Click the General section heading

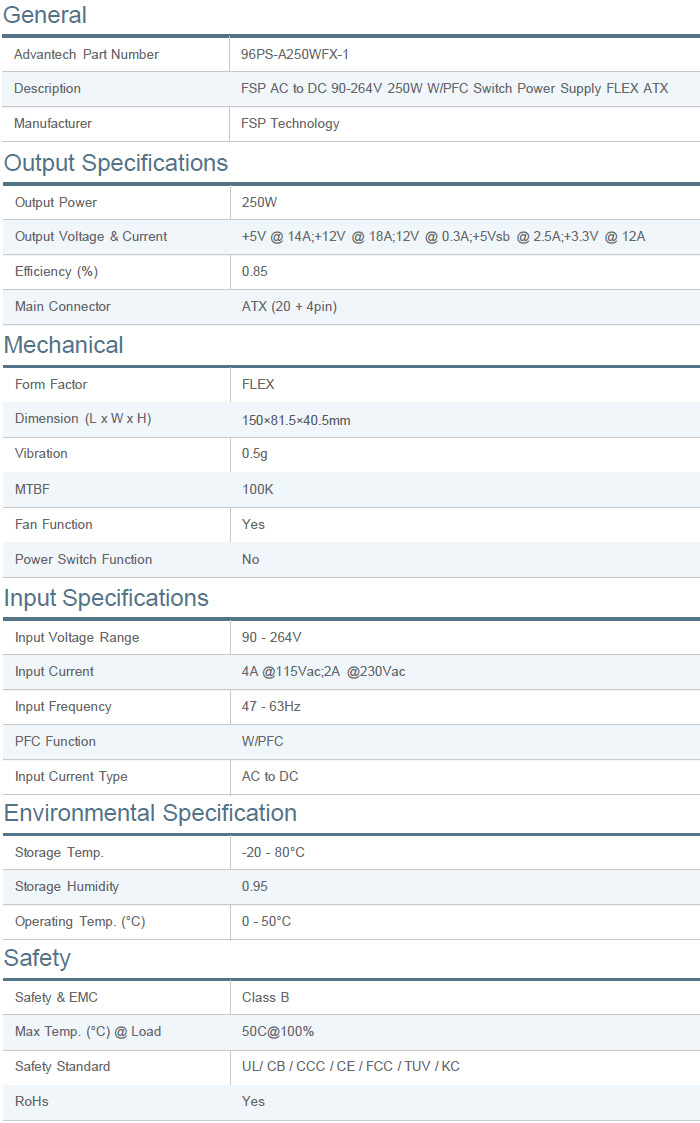45,15
